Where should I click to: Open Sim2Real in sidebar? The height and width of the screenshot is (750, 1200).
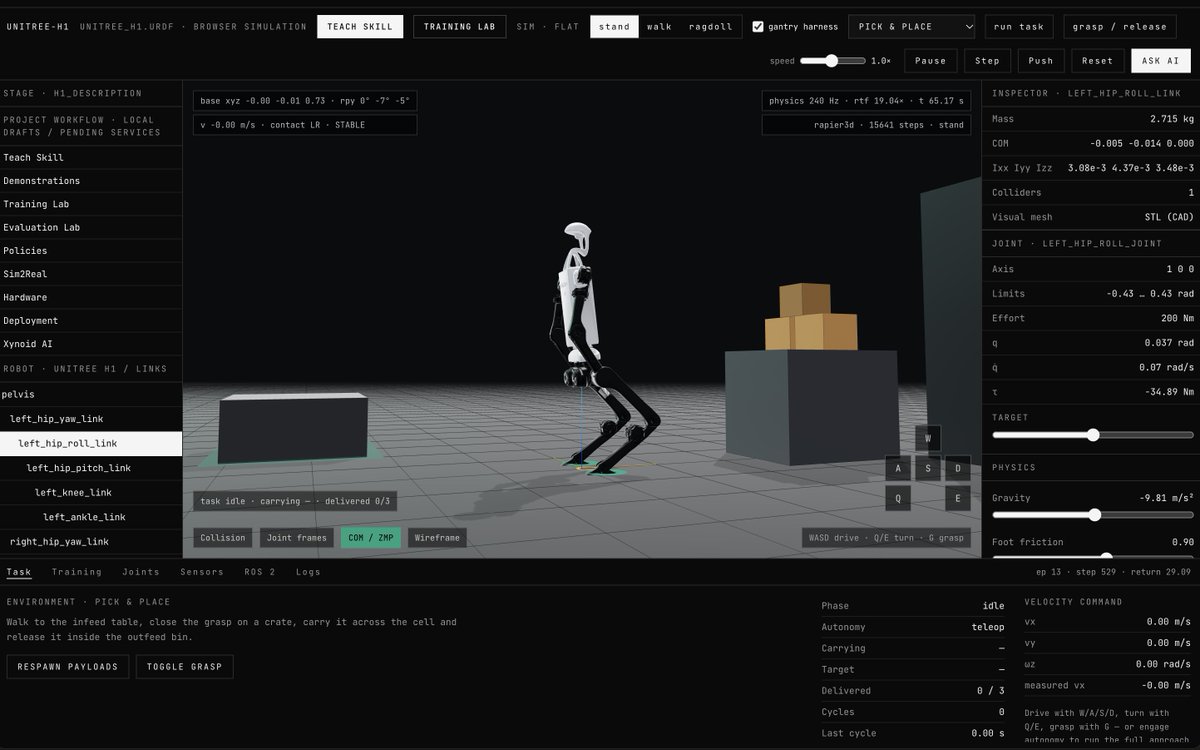pyautogui.click(x=91, y=274)
